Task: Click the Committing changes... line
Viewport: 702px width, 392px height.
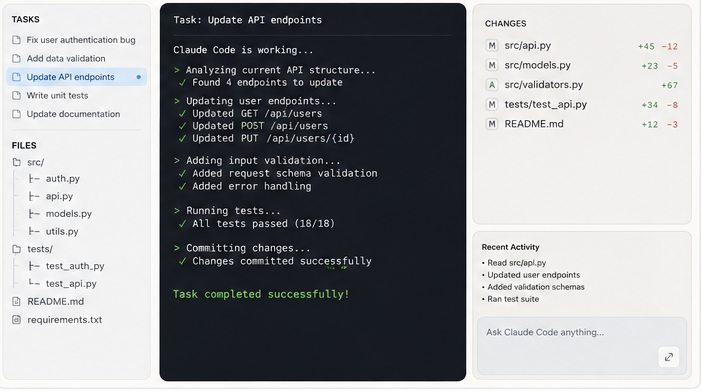Action: 242,248
